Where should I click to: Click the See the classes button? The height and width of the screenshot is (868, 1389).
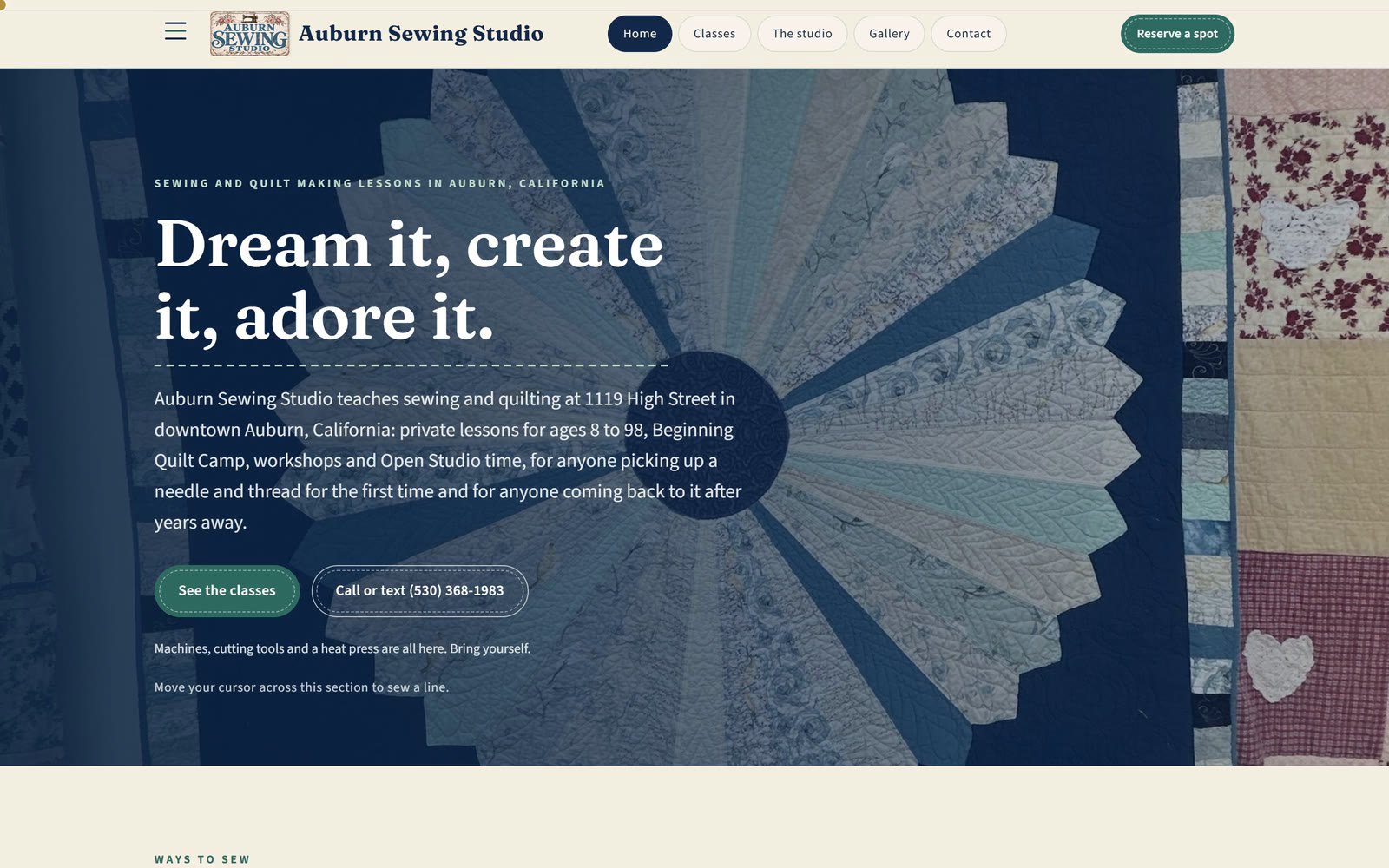pyautogui.click(x=227, y=591)
